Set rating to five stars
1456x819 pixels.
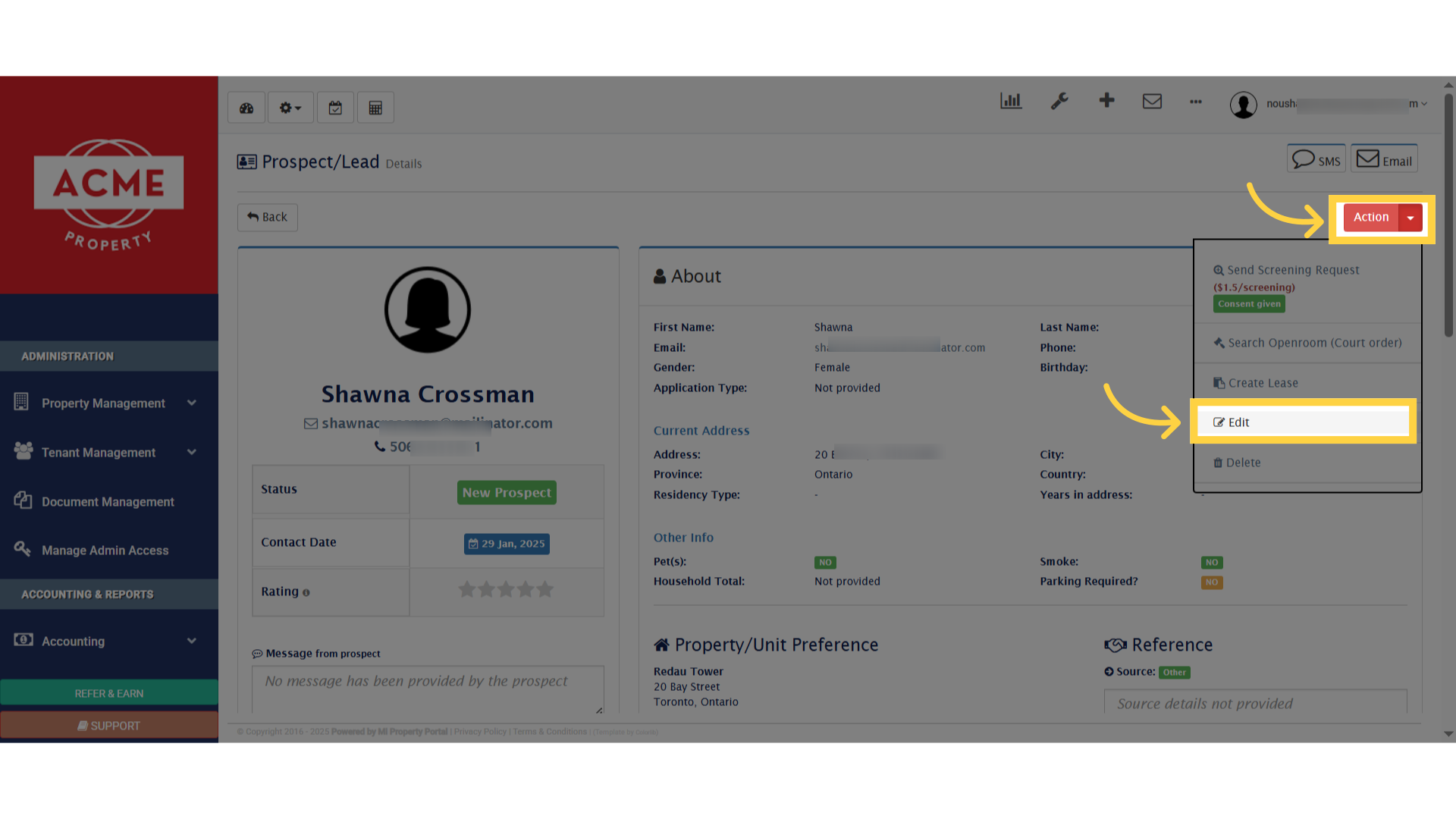[545, 589]
